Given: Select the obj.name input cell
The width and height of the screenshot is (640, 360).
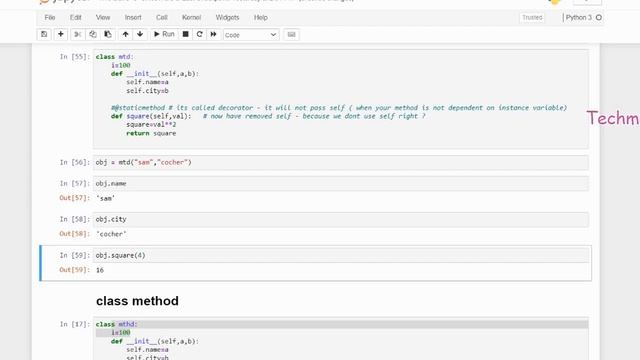Looking at the screenshot, I should point(340,183).
